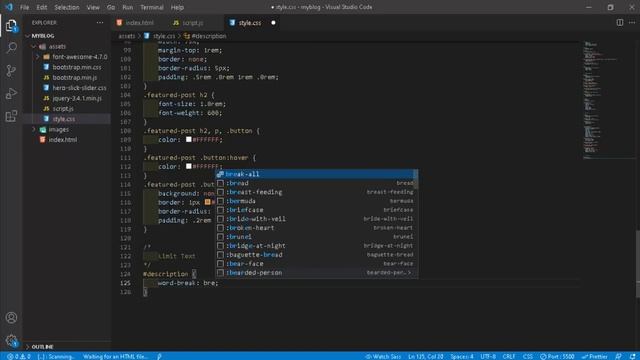Image resolution: width=640 pixels, height=360 pixels.
Task: Open the Search view in activity bar
Action: [11, 48]
